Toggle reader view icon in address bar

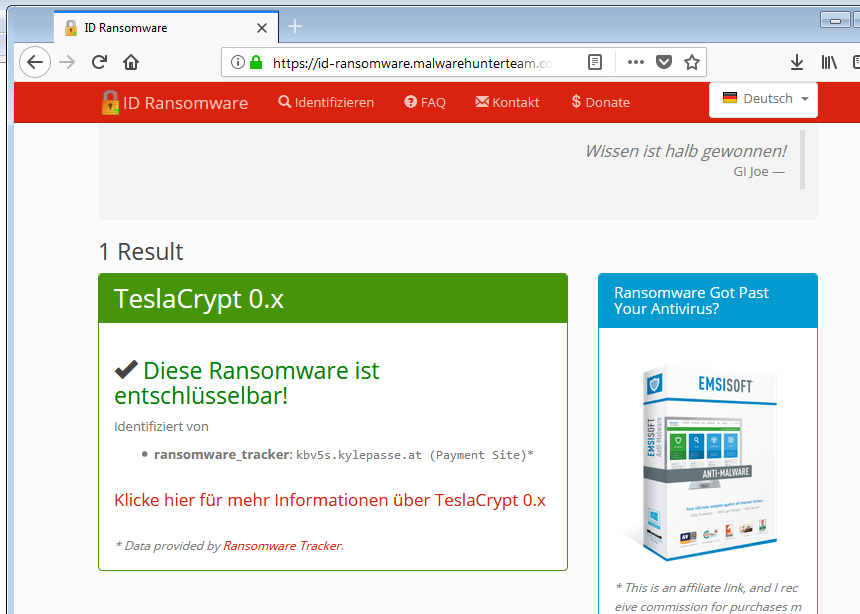[x=595, y=63]
